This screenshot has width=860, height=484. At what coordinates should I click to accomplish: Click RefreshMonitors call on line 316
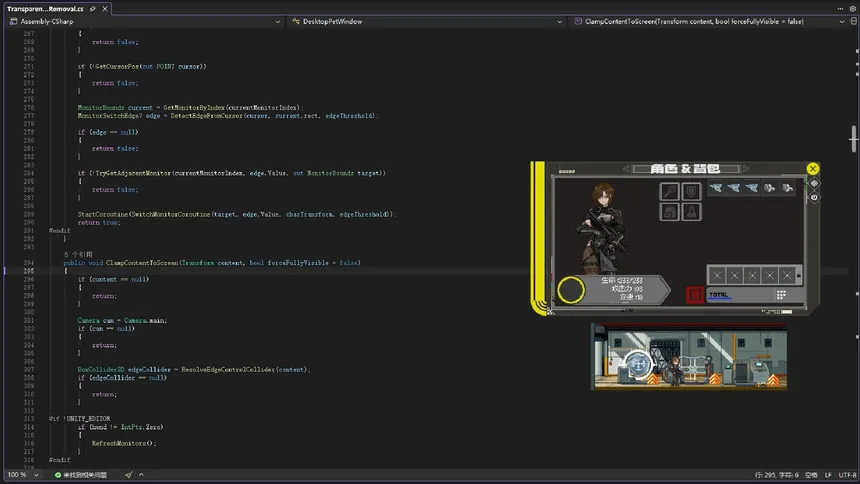120,443
